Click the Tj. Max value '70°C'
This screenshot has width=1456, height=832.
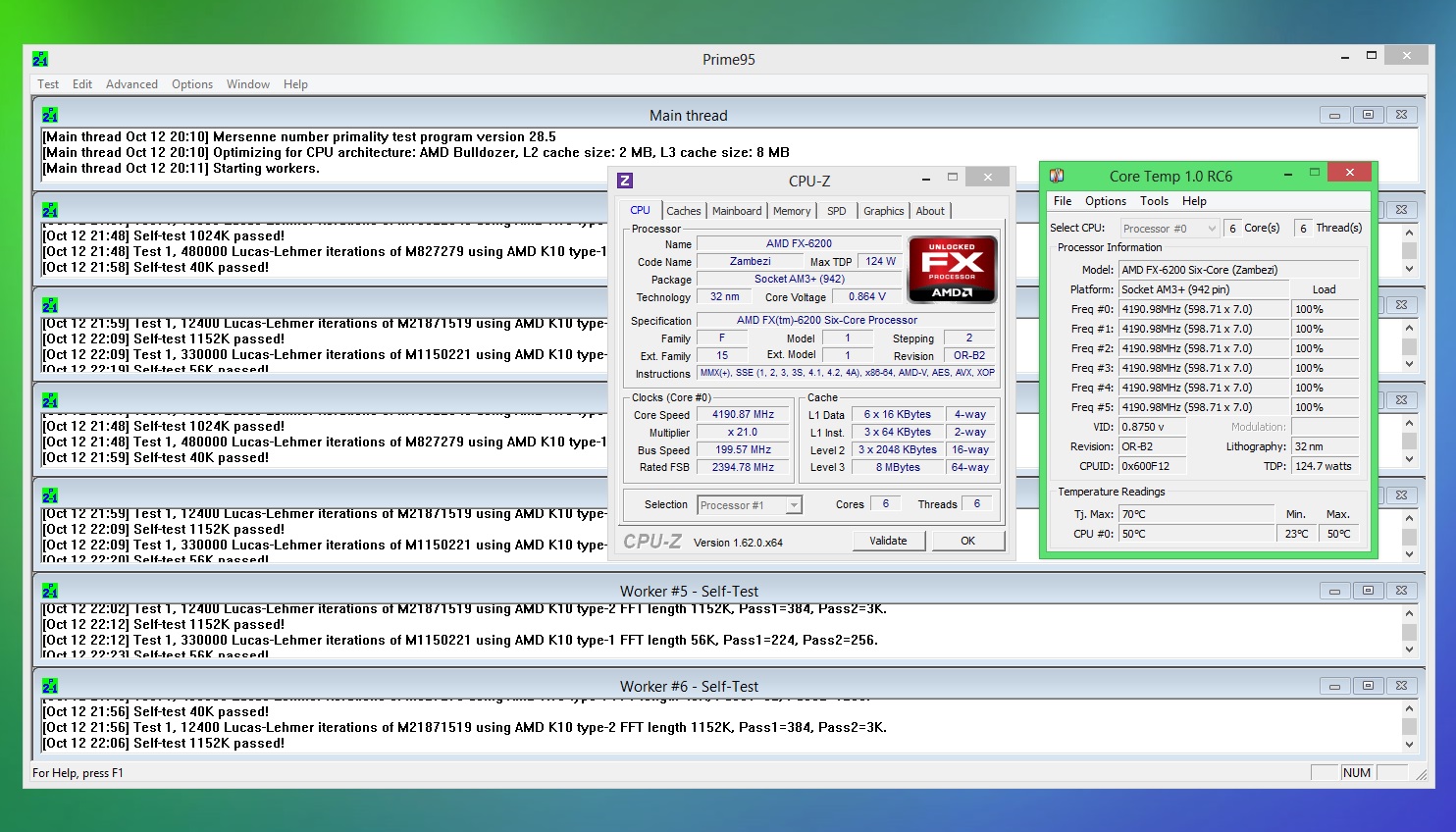click(x=1197, y=514)
